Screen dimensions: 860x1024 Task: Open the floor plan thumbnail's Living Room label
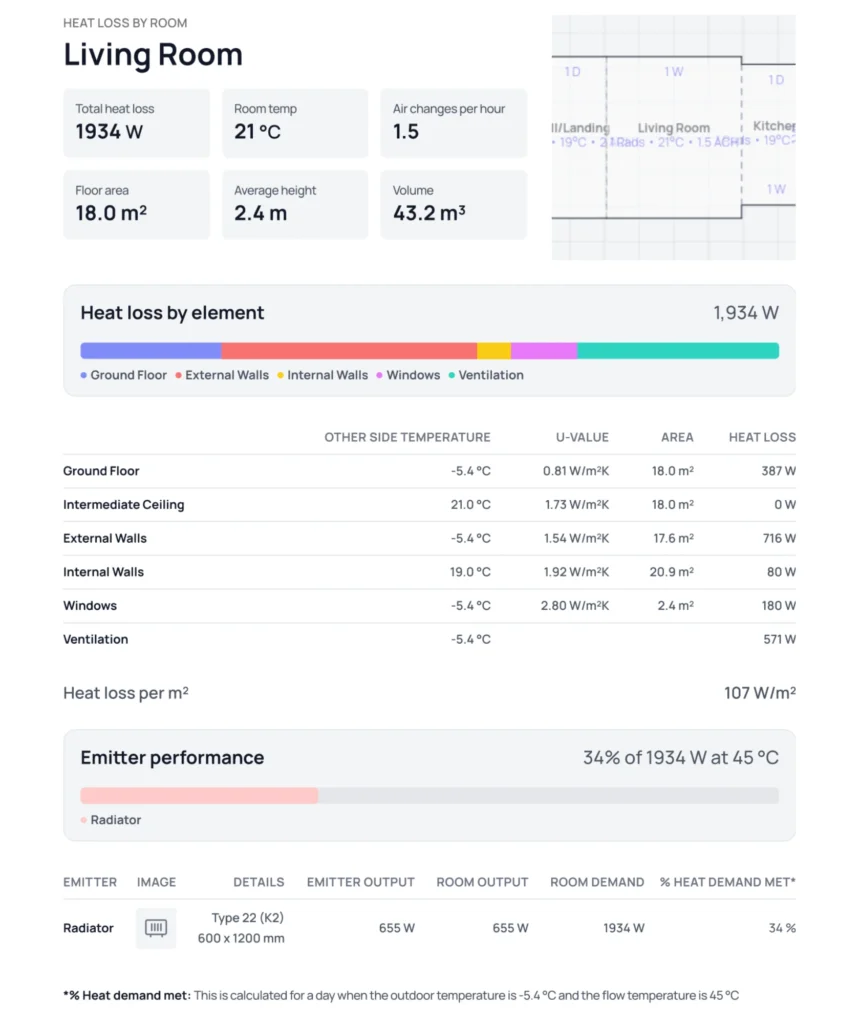tap(673, 128)
